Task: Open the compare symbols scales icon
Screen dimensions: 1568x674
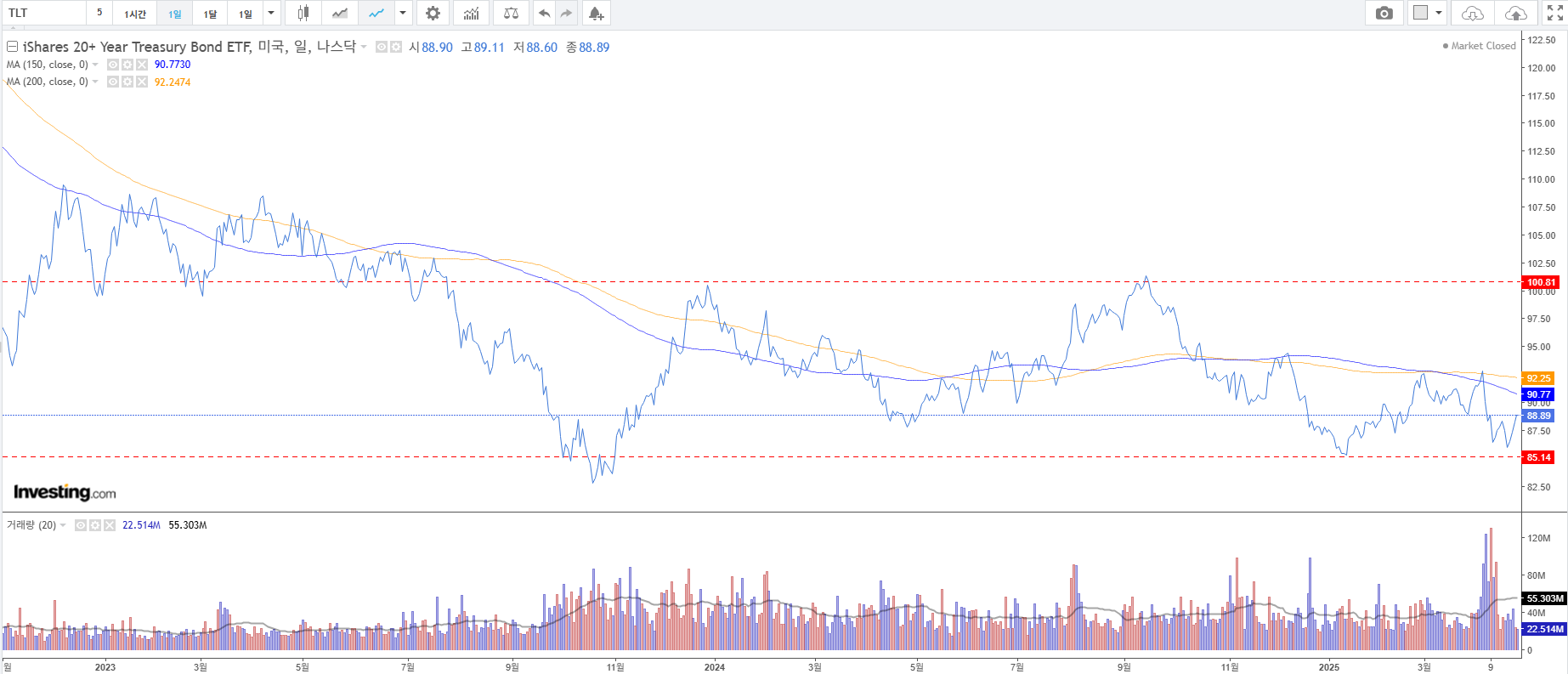Action: click(x=511, y=13)
